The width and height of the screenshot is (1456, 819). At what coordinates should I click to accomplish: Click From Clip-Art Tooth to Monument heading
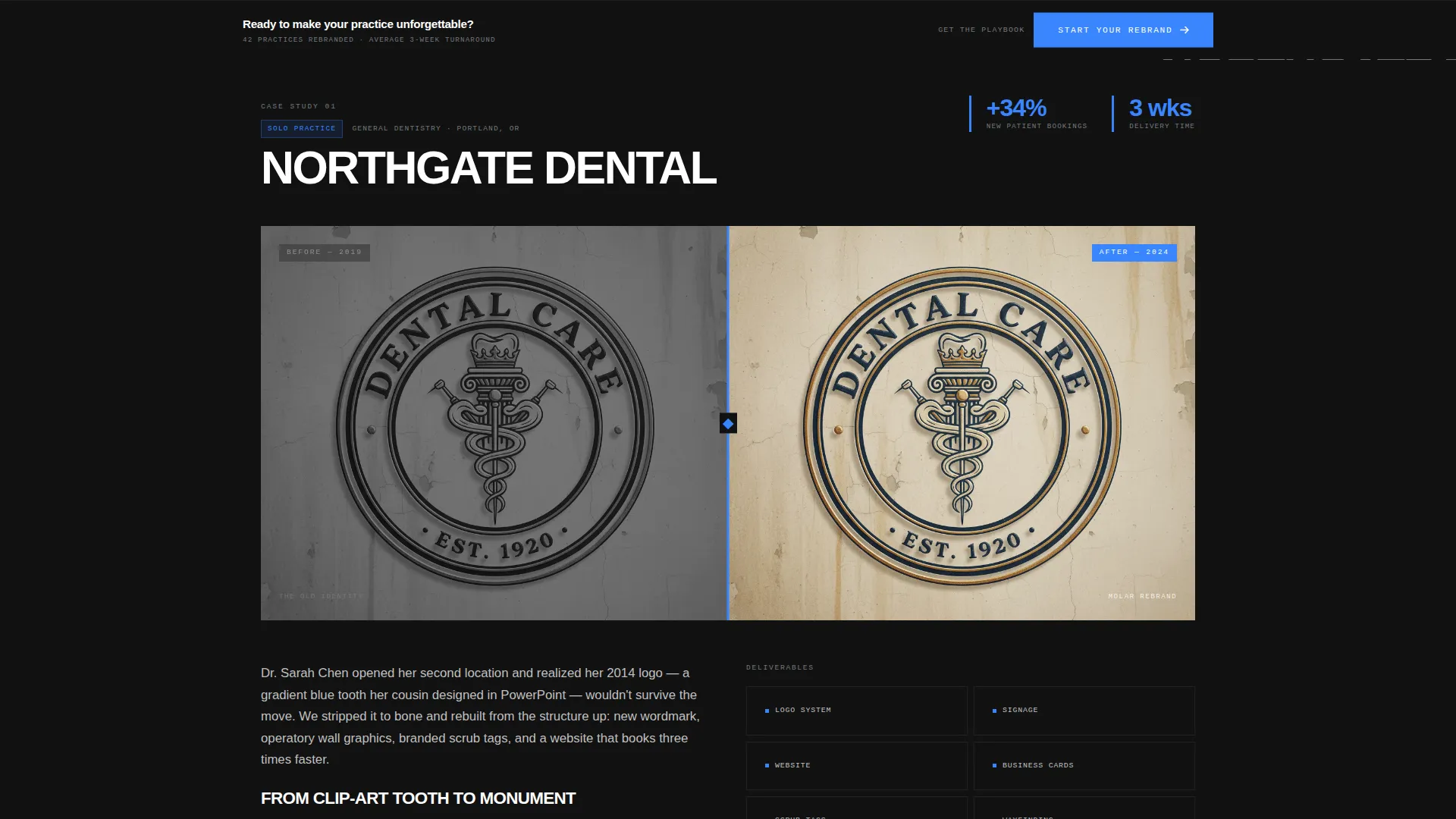(419, 799)
